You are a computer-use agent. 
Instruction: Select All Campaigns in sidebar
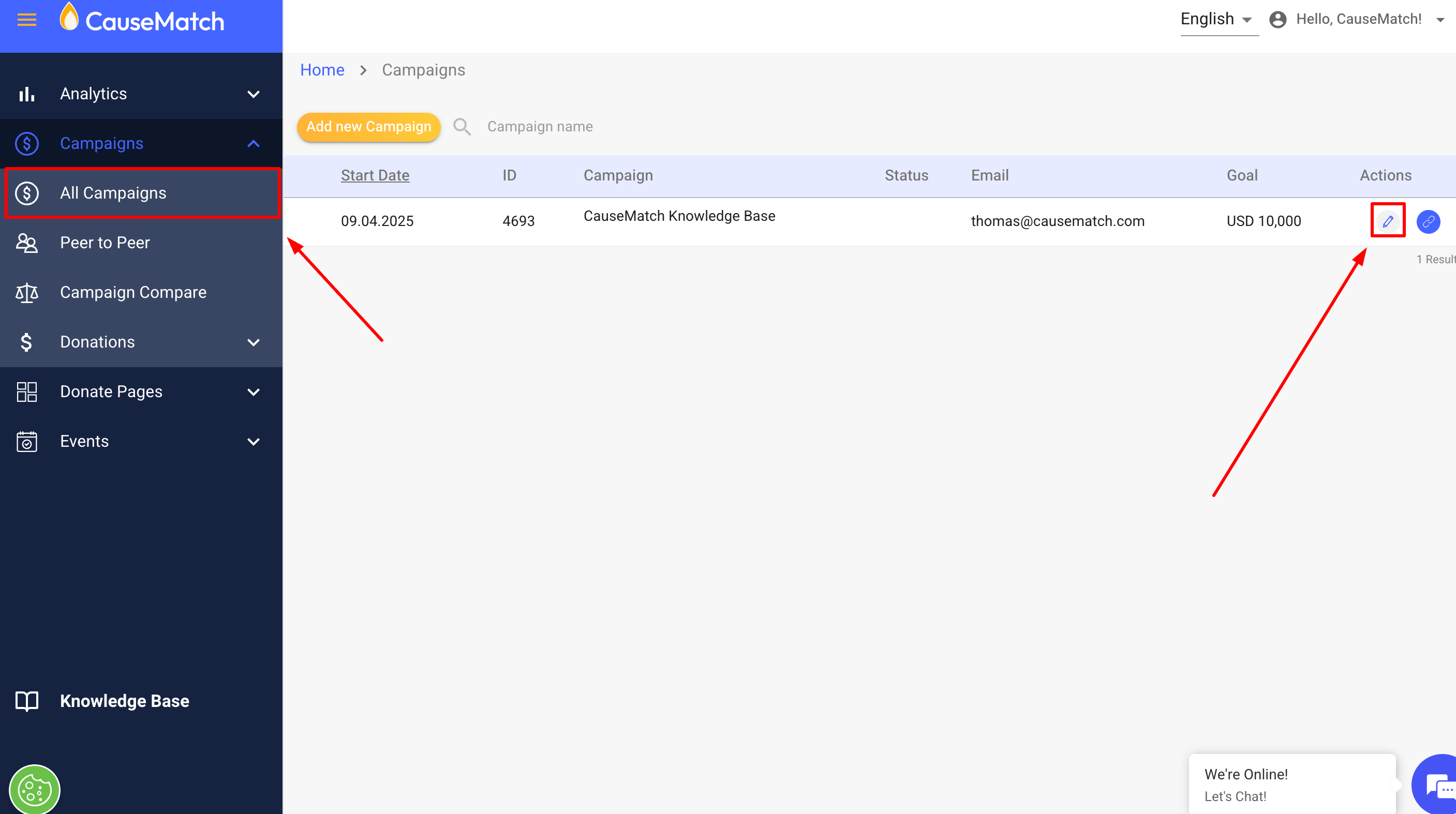tap(113, 193)
